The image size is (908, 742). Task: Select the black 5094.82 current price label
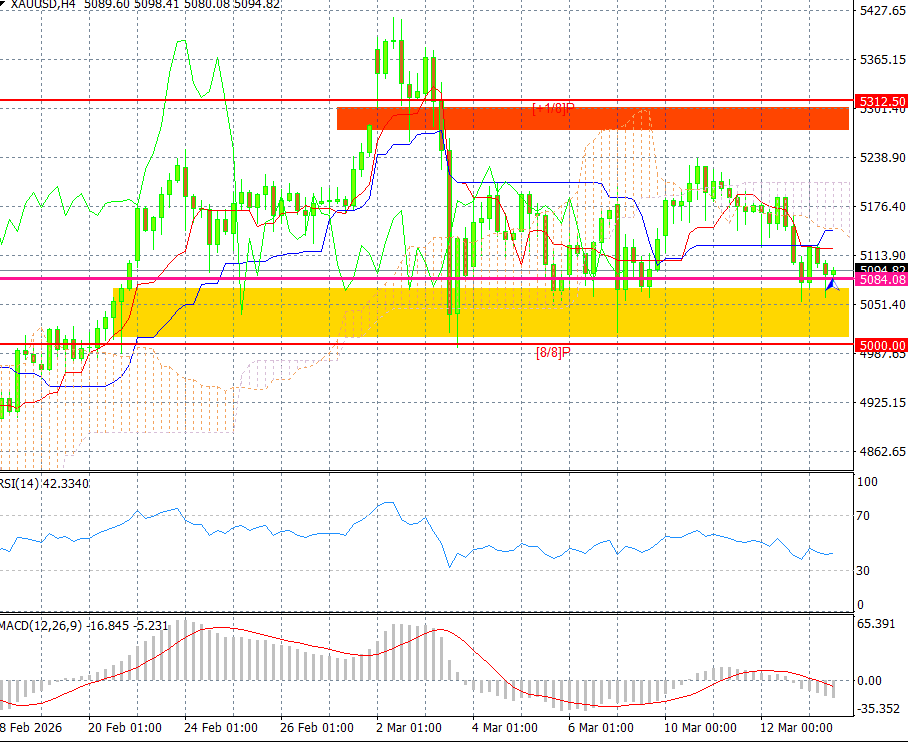point(881,269)
